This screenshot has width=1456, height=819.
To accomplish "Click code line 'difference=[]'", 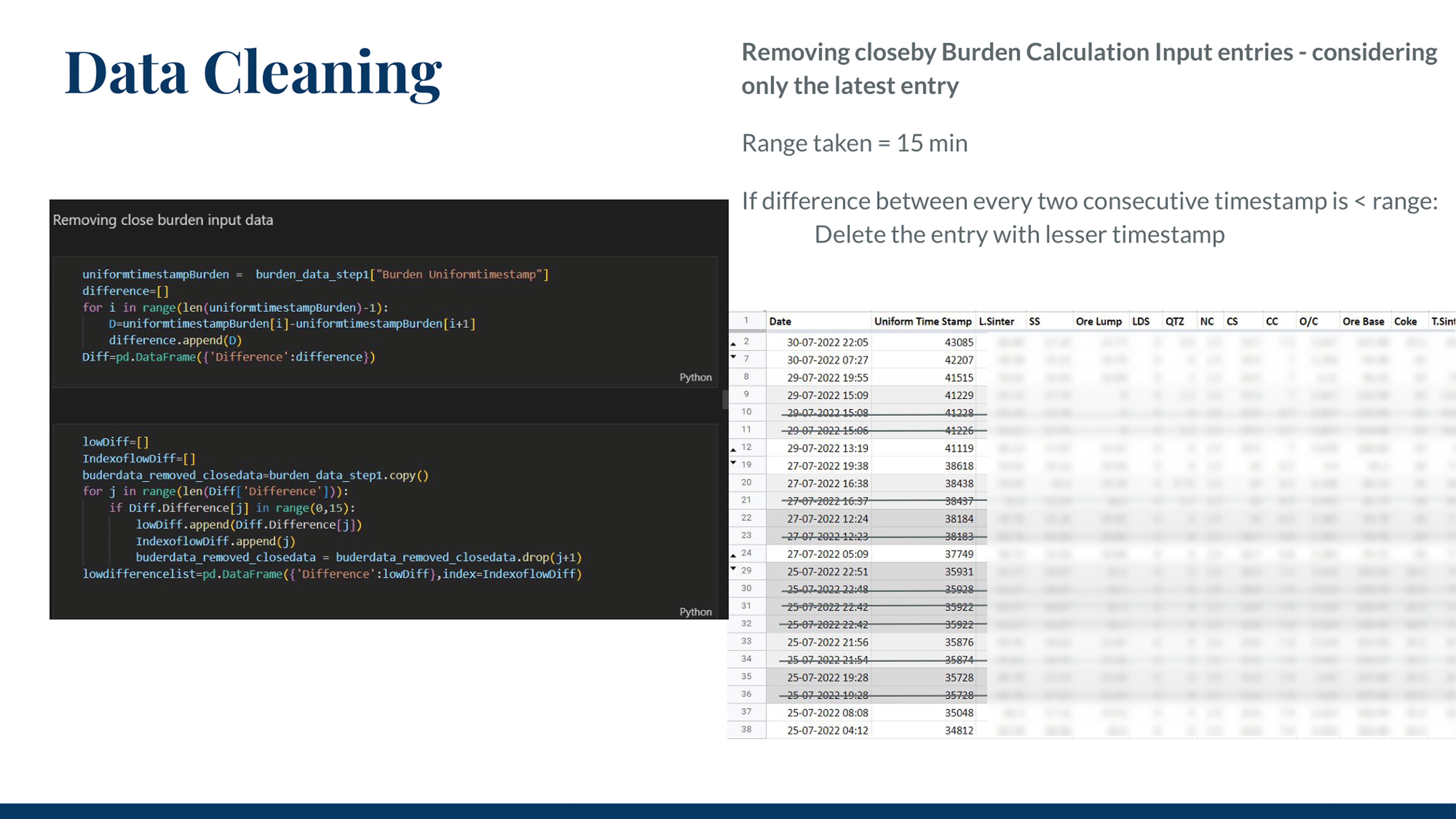I will [125, 291].
